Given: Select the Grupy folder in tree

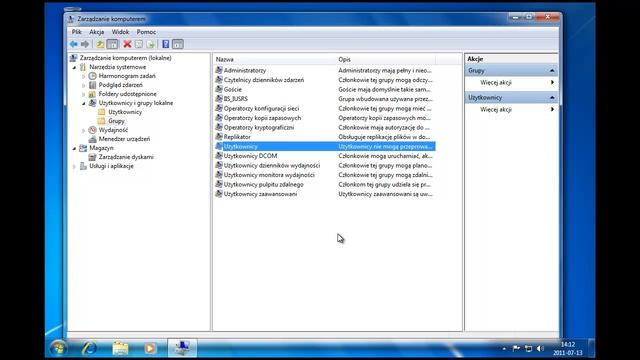Looking at the screenshot, I should (116, 121).
